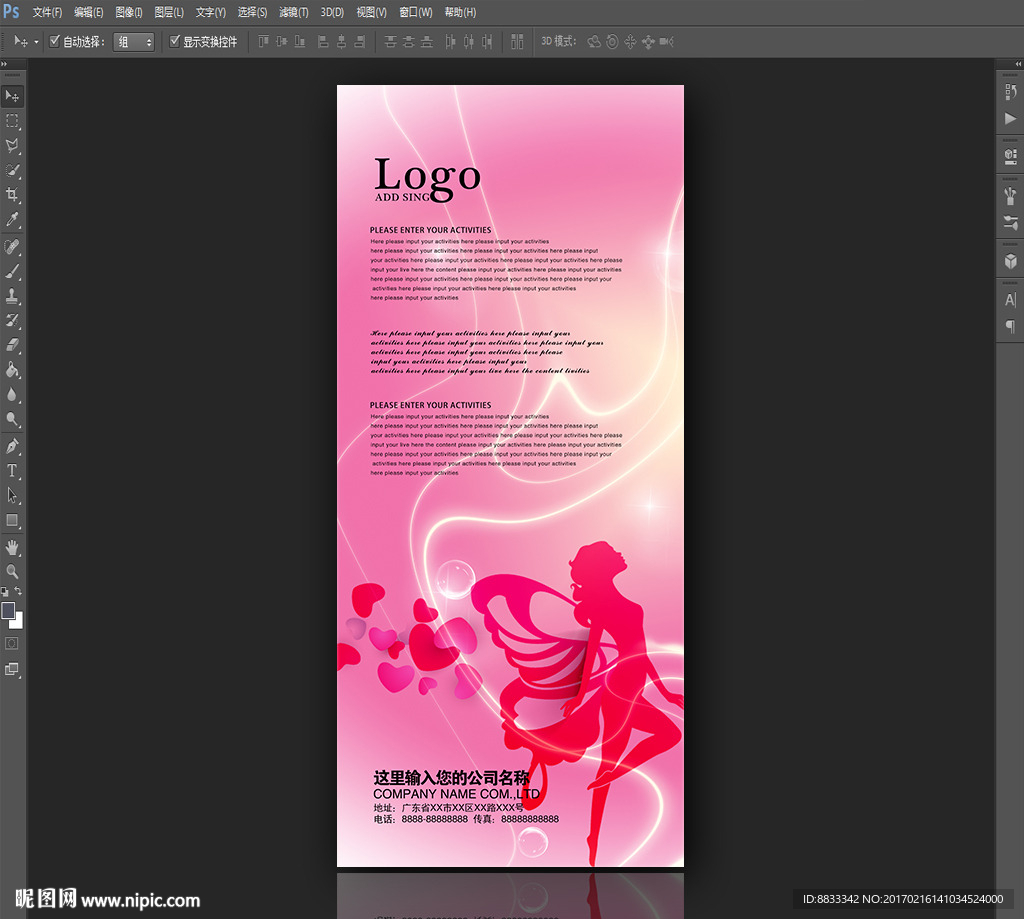This screenshot has width=1024, height=919.
Task: Click the foreground color swatch
Action: point(8,610)
